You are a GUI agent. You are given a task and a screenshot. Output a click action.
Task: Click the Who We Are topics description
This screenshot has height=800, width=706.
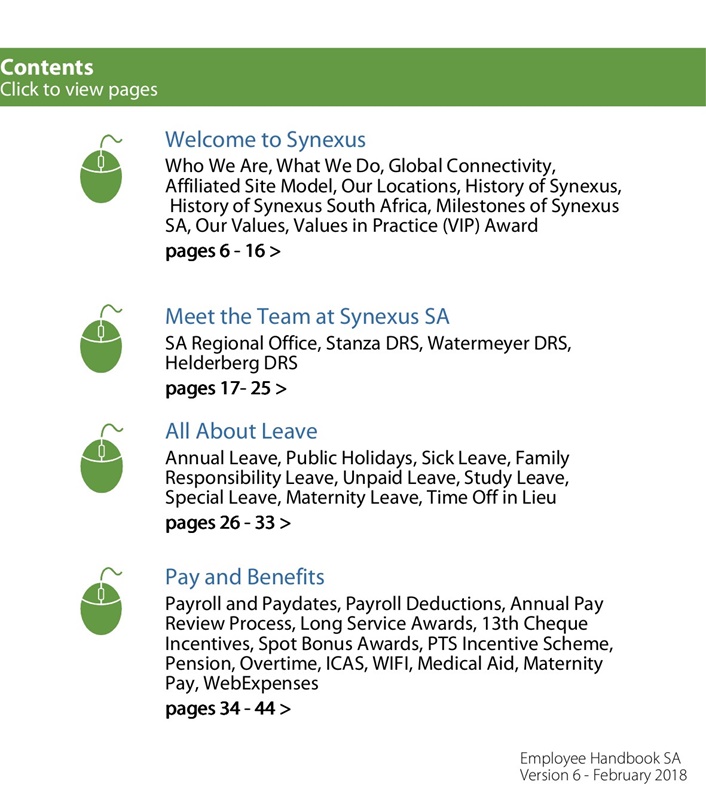point(392,195)
